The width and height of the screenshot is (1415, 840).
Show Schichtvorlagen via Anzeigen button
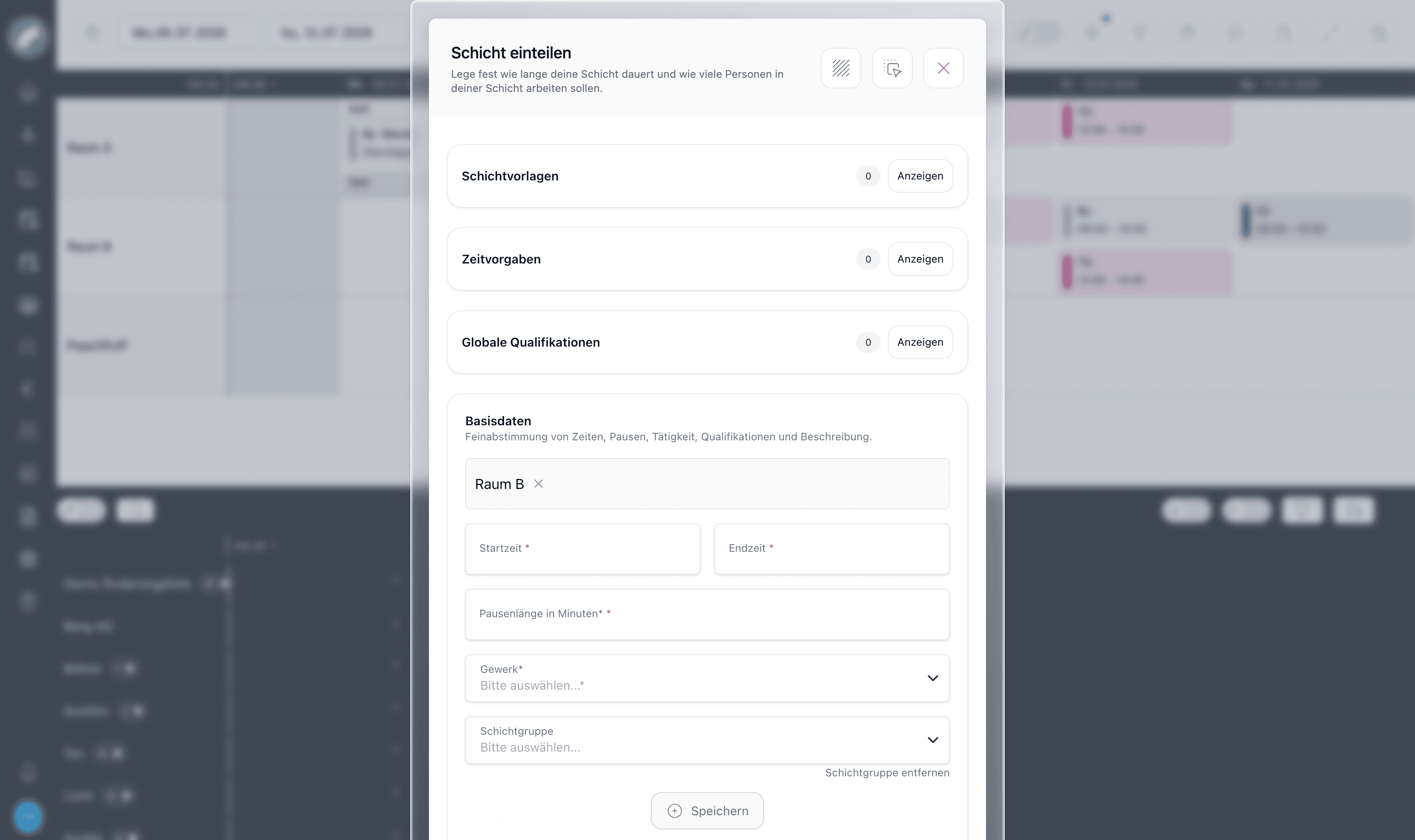[920, 176]
